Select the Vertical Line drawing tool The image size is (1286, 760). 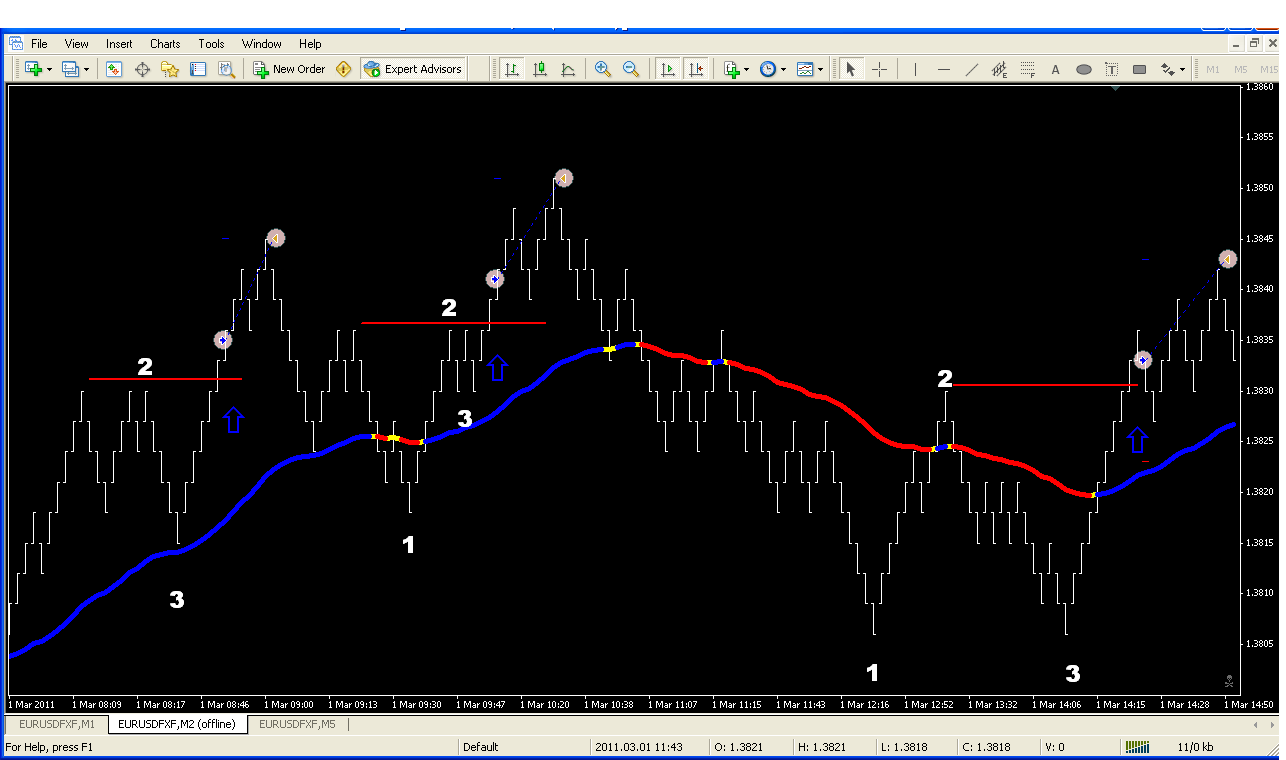(914, 69)
